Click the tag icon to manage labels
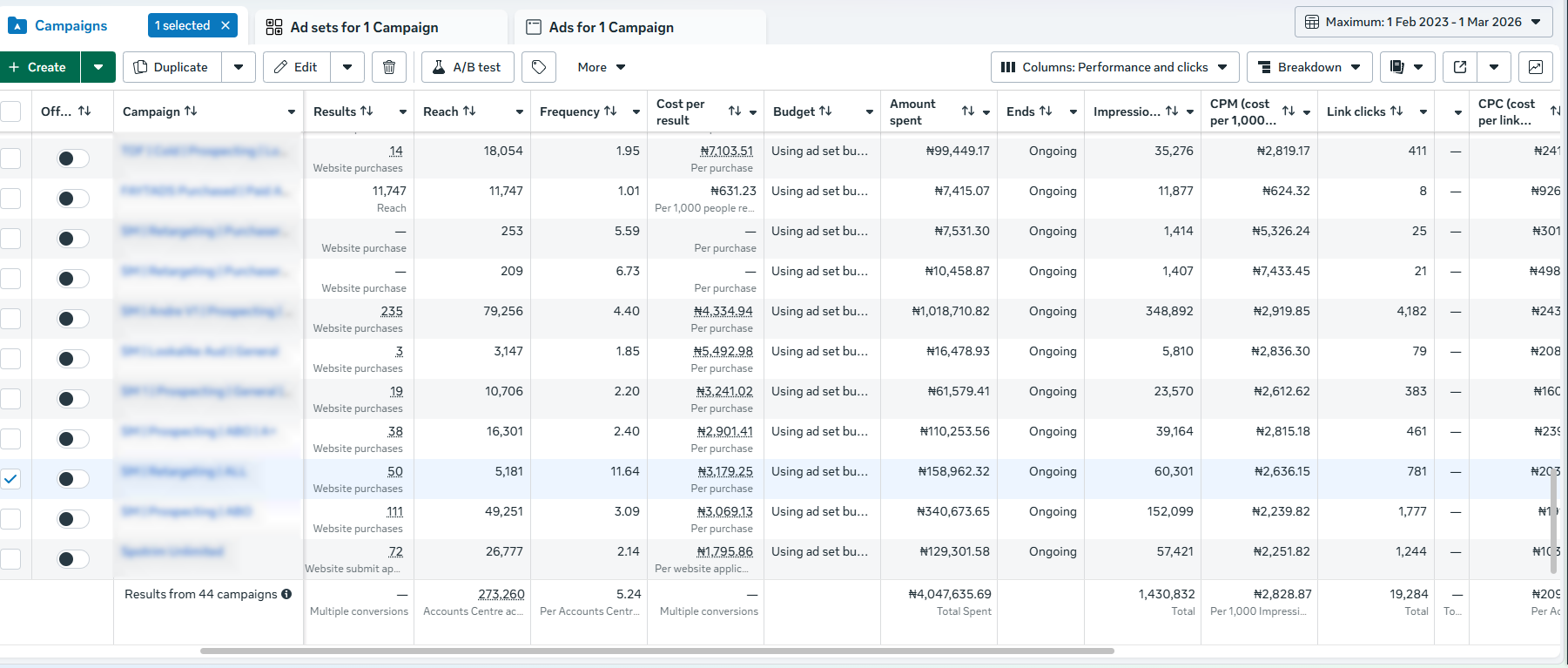 539,67
